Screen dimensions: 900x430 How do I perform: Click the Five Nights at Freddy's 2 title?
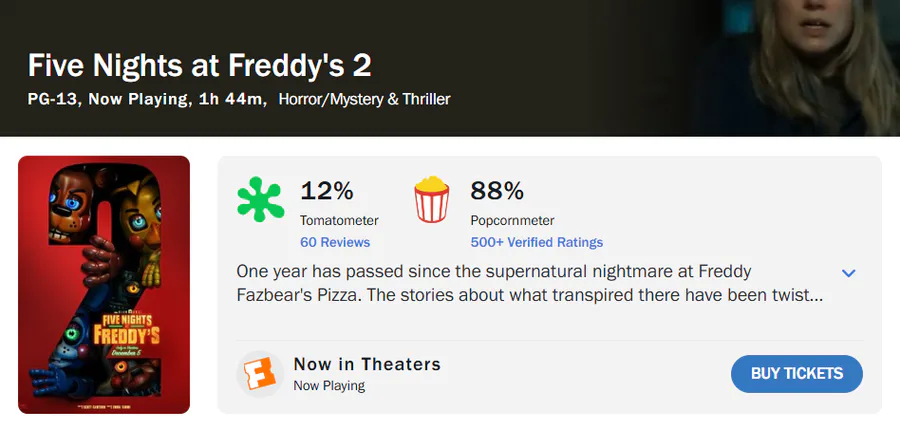200,66
